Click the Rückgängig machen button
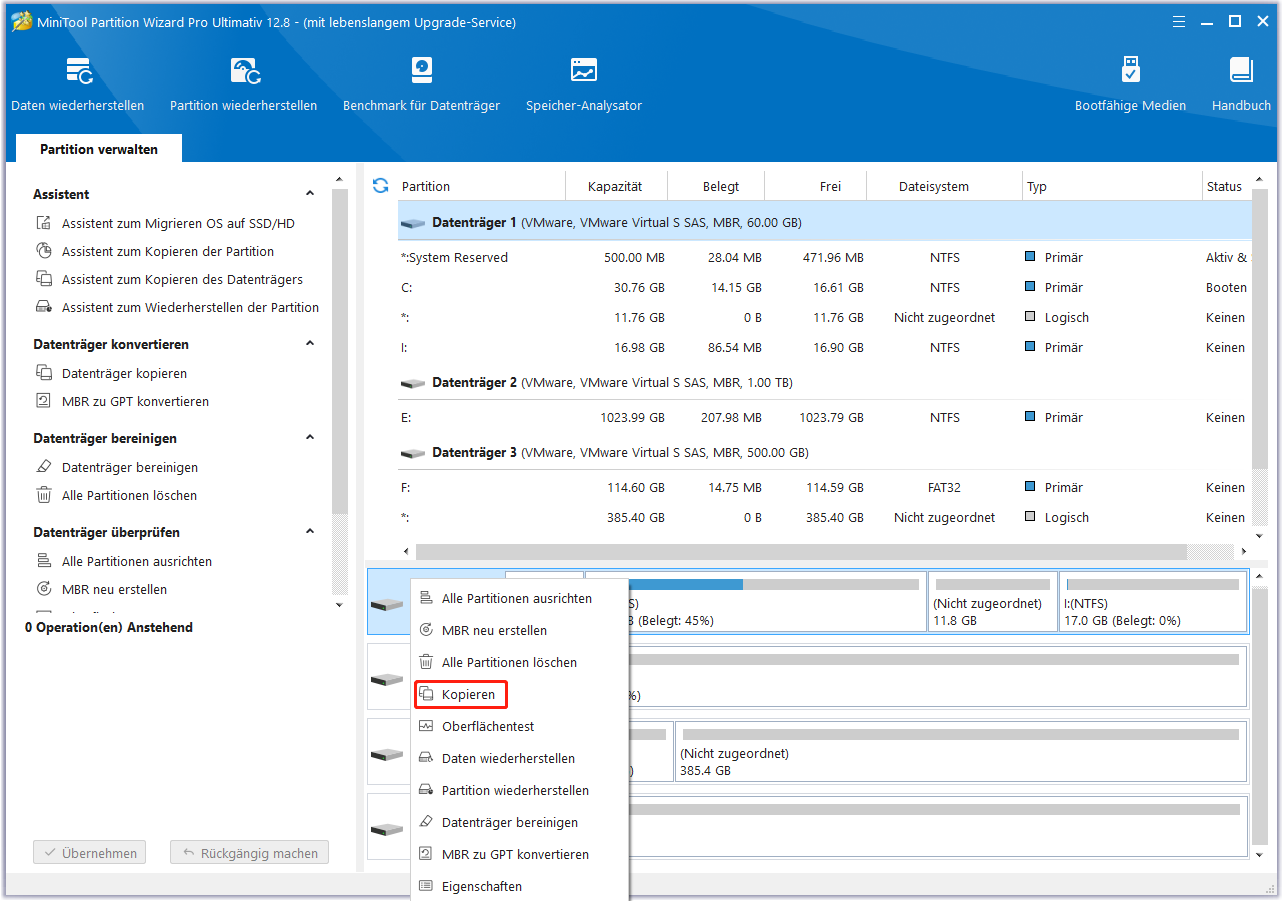1284x901 pixels. [x=249, y=854]
